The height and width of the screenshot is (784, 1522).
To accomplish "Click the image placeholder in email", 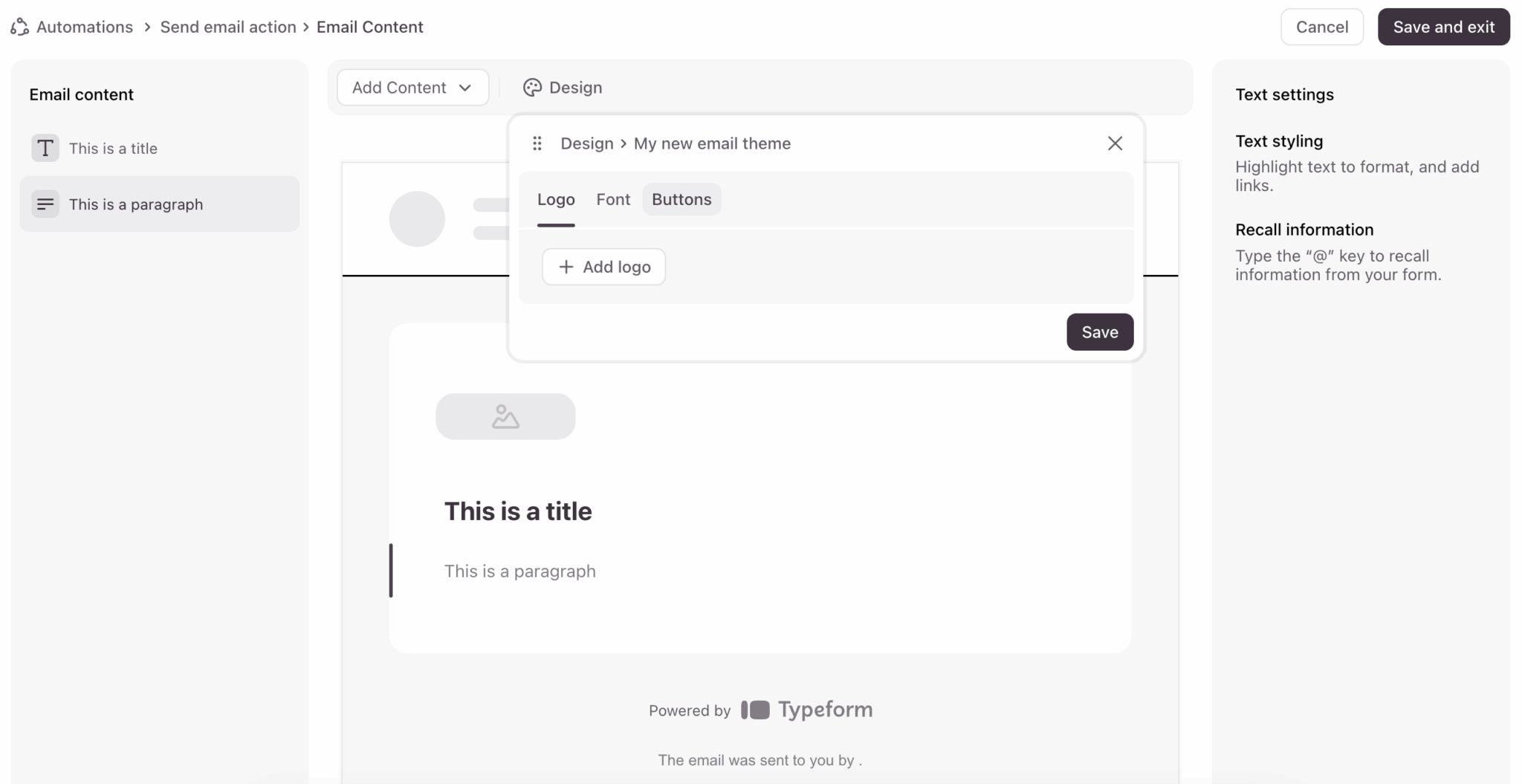I will [505, 416].
